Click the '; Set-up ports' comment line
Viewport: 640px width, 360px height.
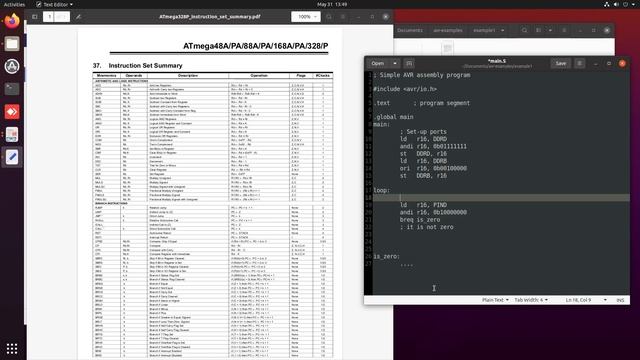pos(423,132)
